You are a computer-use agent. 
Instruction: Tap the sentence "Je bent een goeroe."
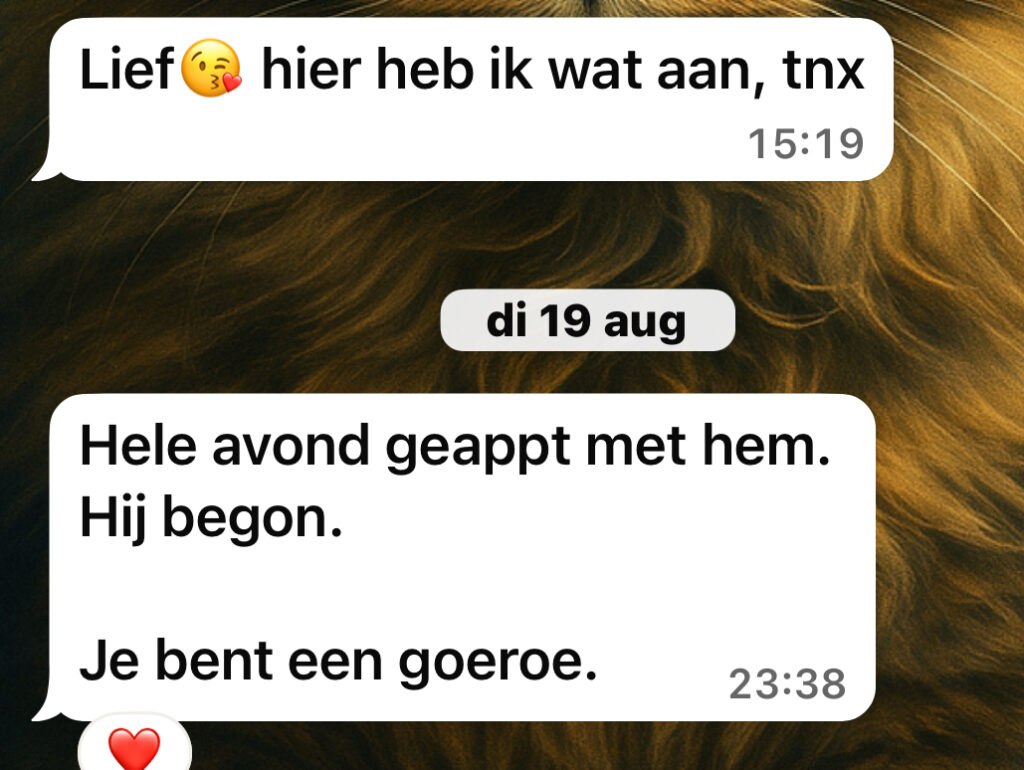tap(338, 662)
